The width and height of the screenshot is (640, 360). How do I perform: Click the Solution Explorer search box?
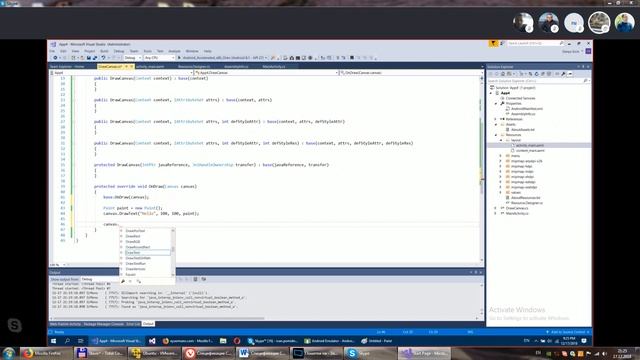click(x=538, y=81)
